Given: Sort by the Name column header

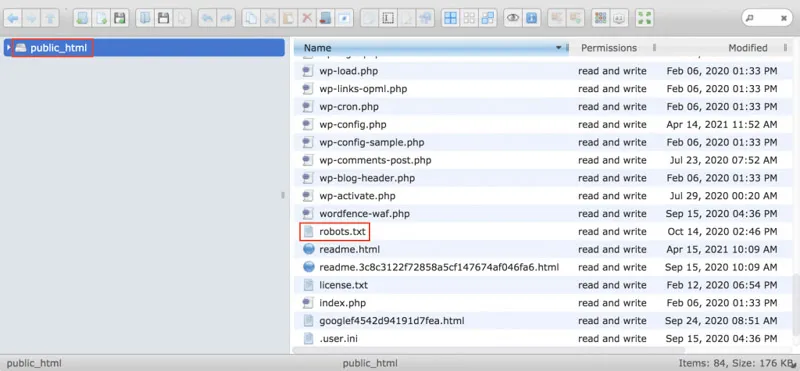Looking at the screenshot, I should point(431,48).
